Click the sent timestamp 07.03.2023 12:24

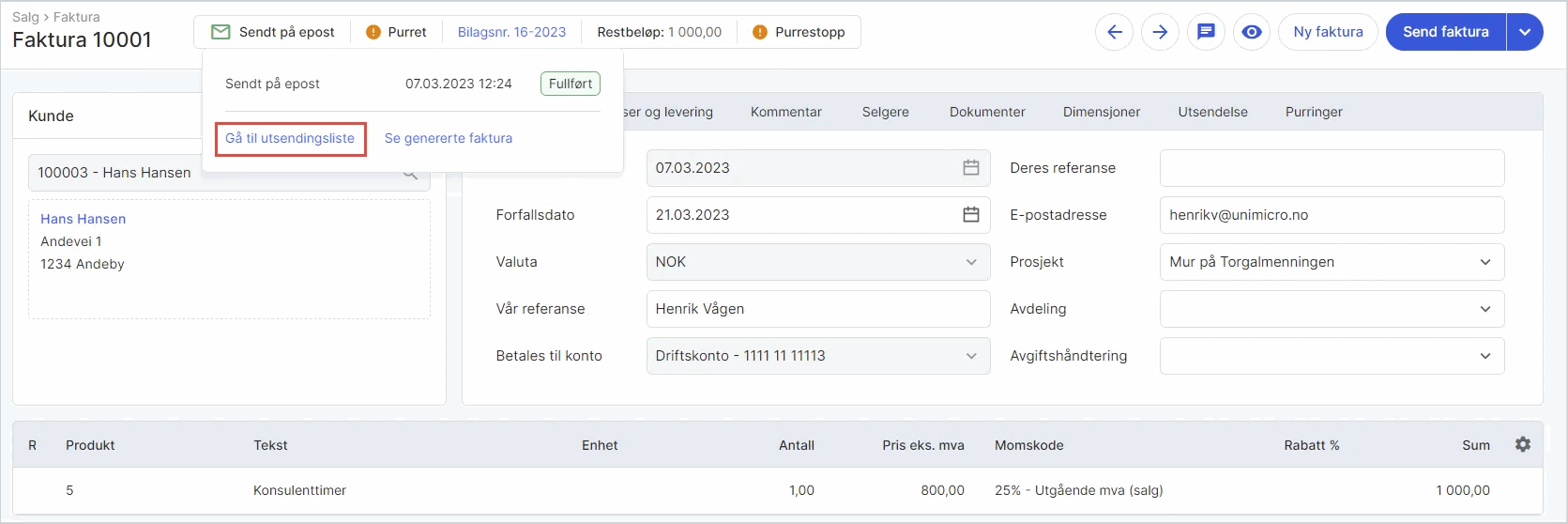(459, 84)
